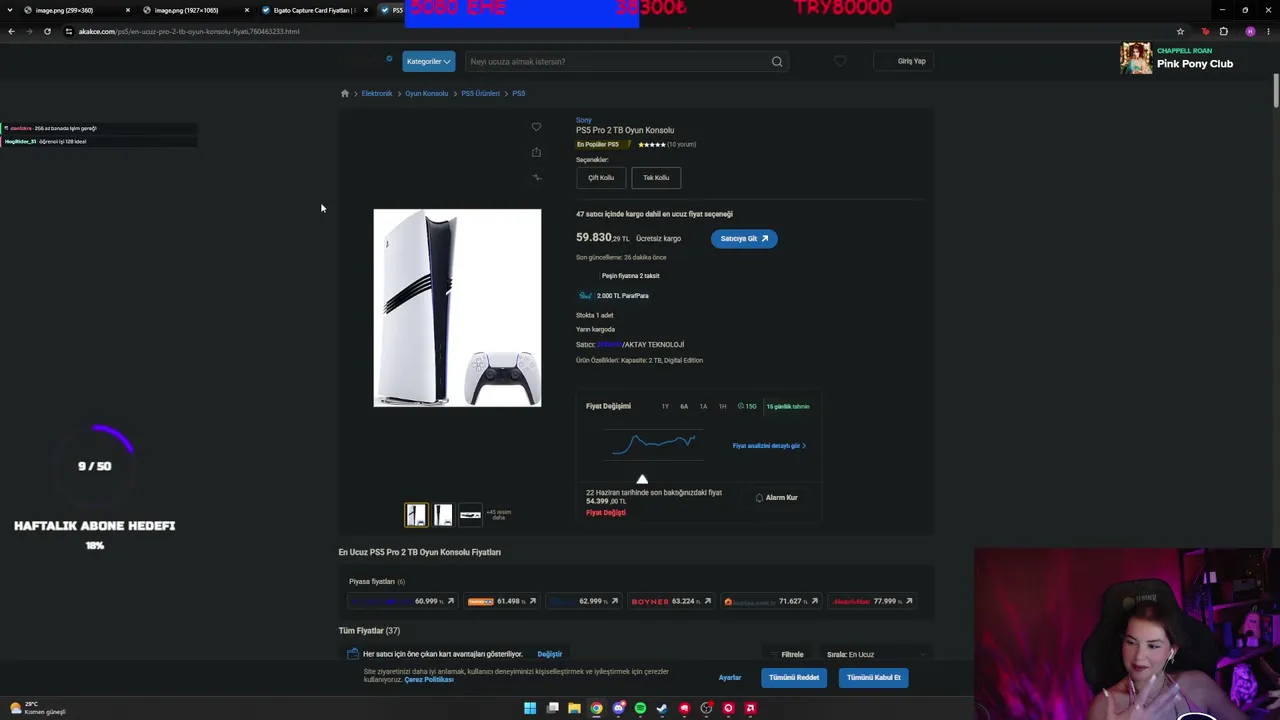Open the Windows Start menu
The width and height of the screenshot is (1280, 720).
pyautogui.click(x=530, y=708)
